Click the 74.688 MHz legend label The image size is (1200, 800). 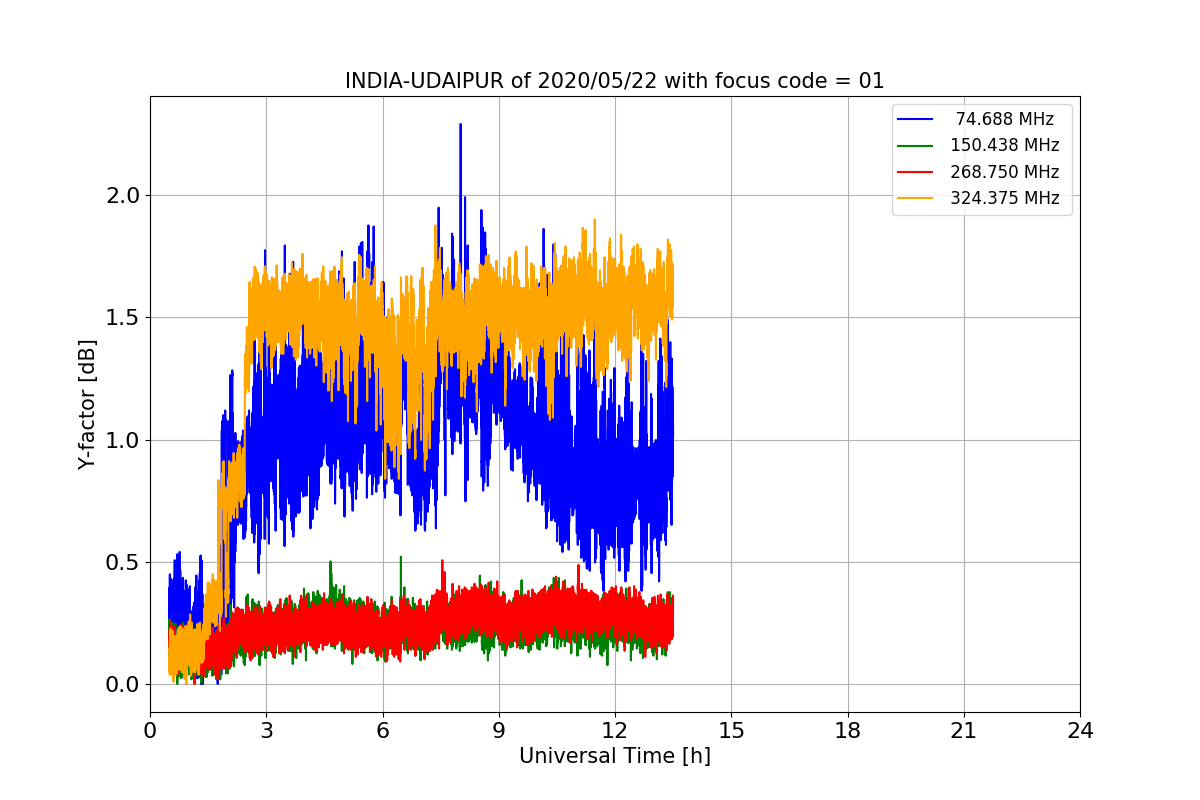(1004, 119)
